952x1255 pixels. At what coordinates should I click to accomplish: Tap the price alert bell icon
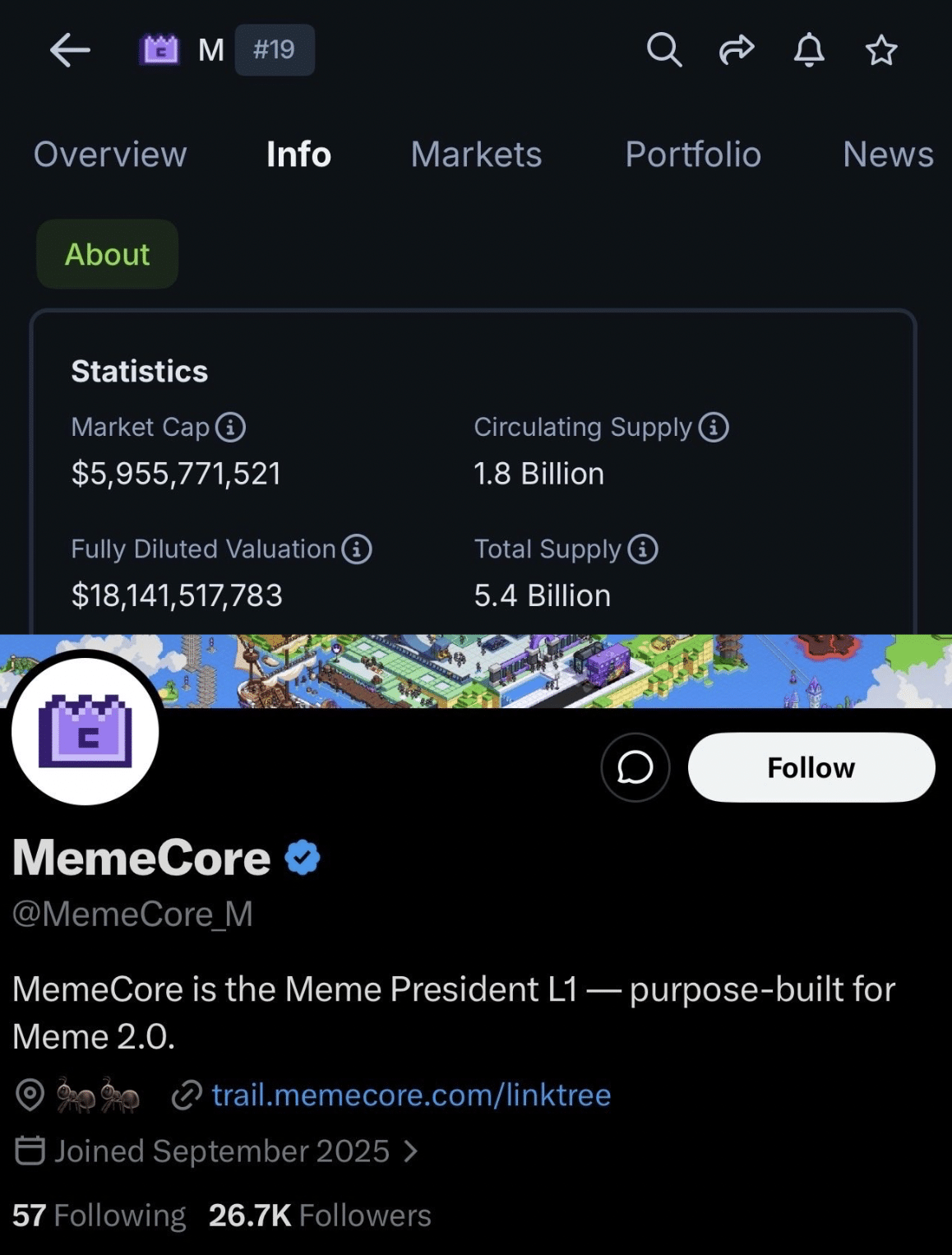coord(809,50)
